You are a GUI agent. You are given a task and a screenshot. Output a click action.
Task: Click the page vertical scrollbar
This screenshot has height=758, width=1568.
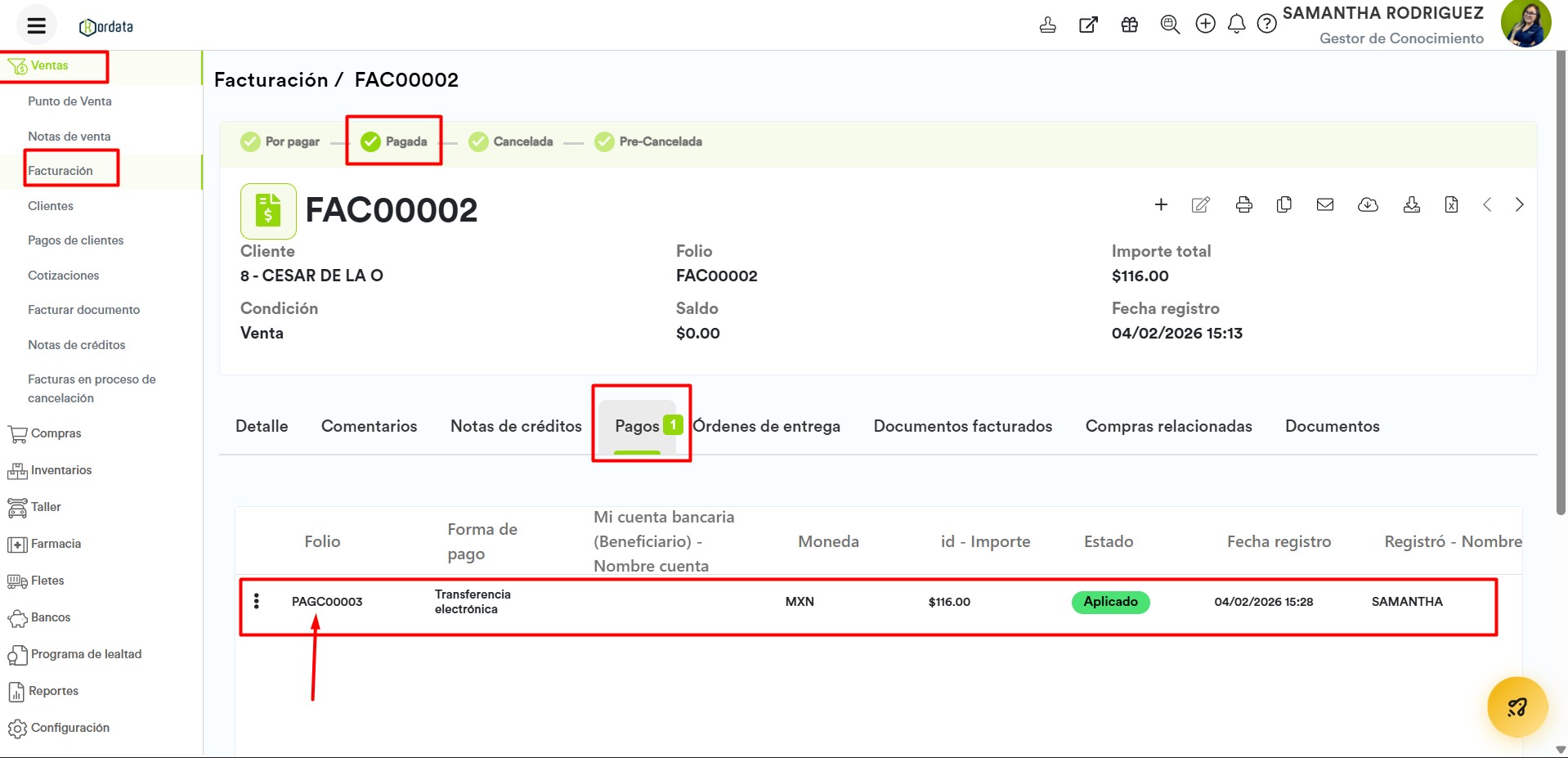pos(1561,282)
